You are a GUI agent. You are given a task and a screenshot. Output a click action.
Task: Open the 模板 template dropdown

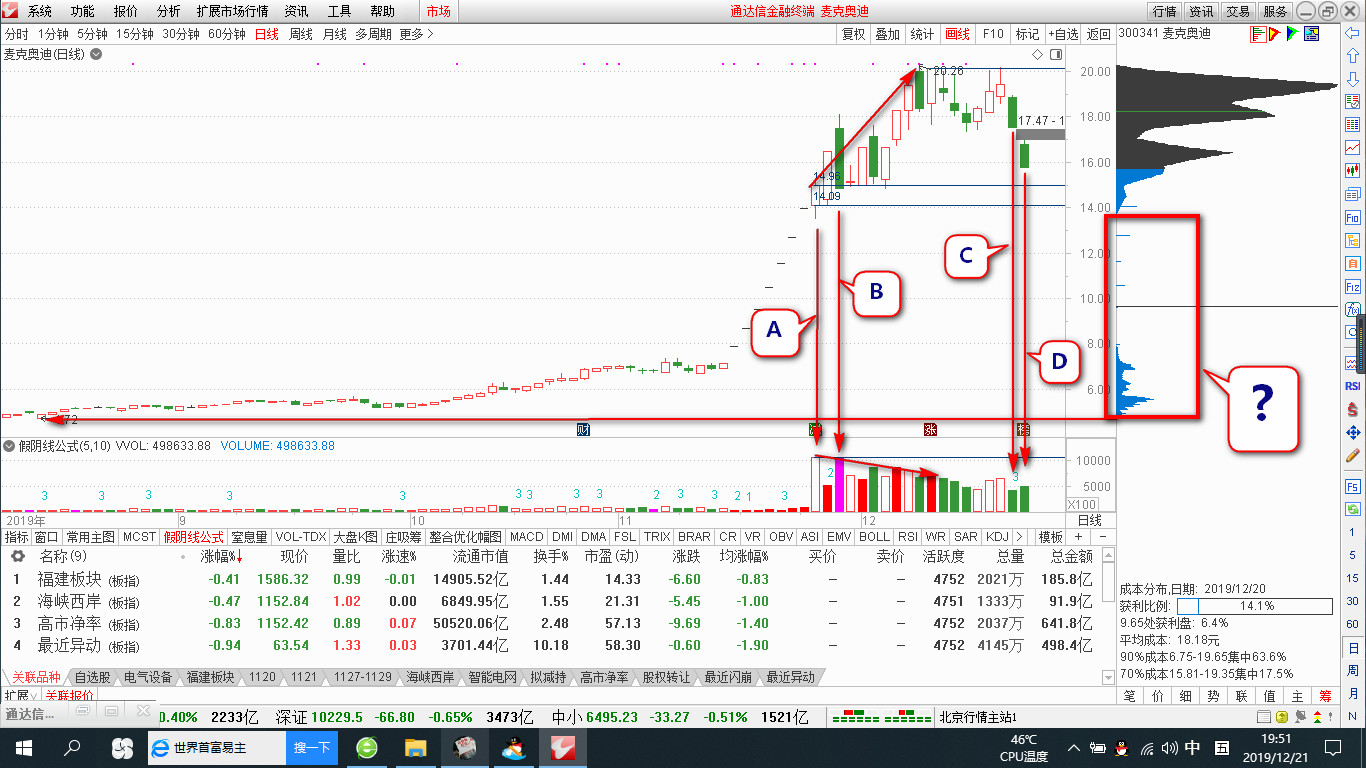[x=1050, y=537]
